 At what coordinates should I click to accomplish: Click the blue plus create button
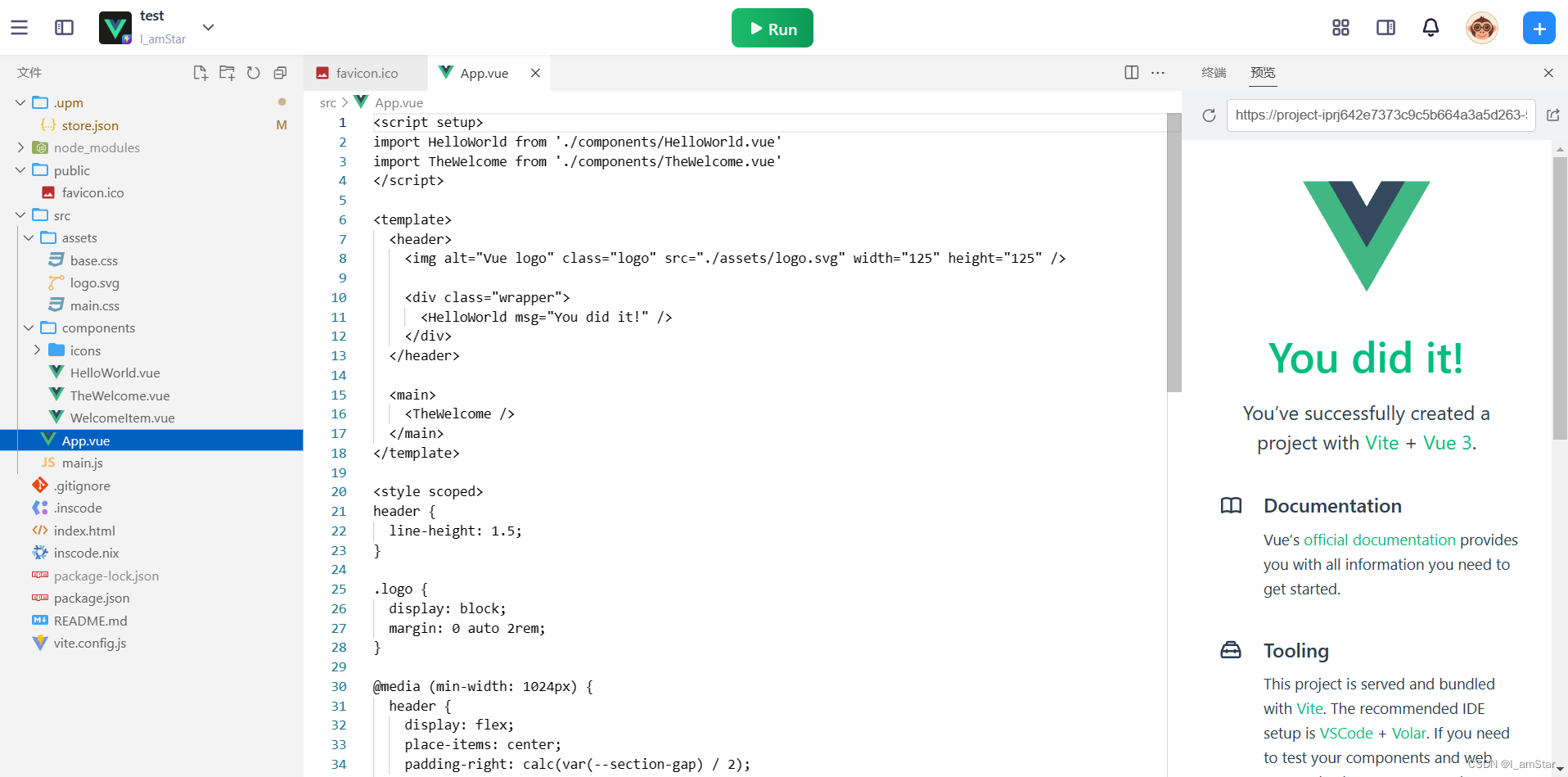pos(1539,28)
